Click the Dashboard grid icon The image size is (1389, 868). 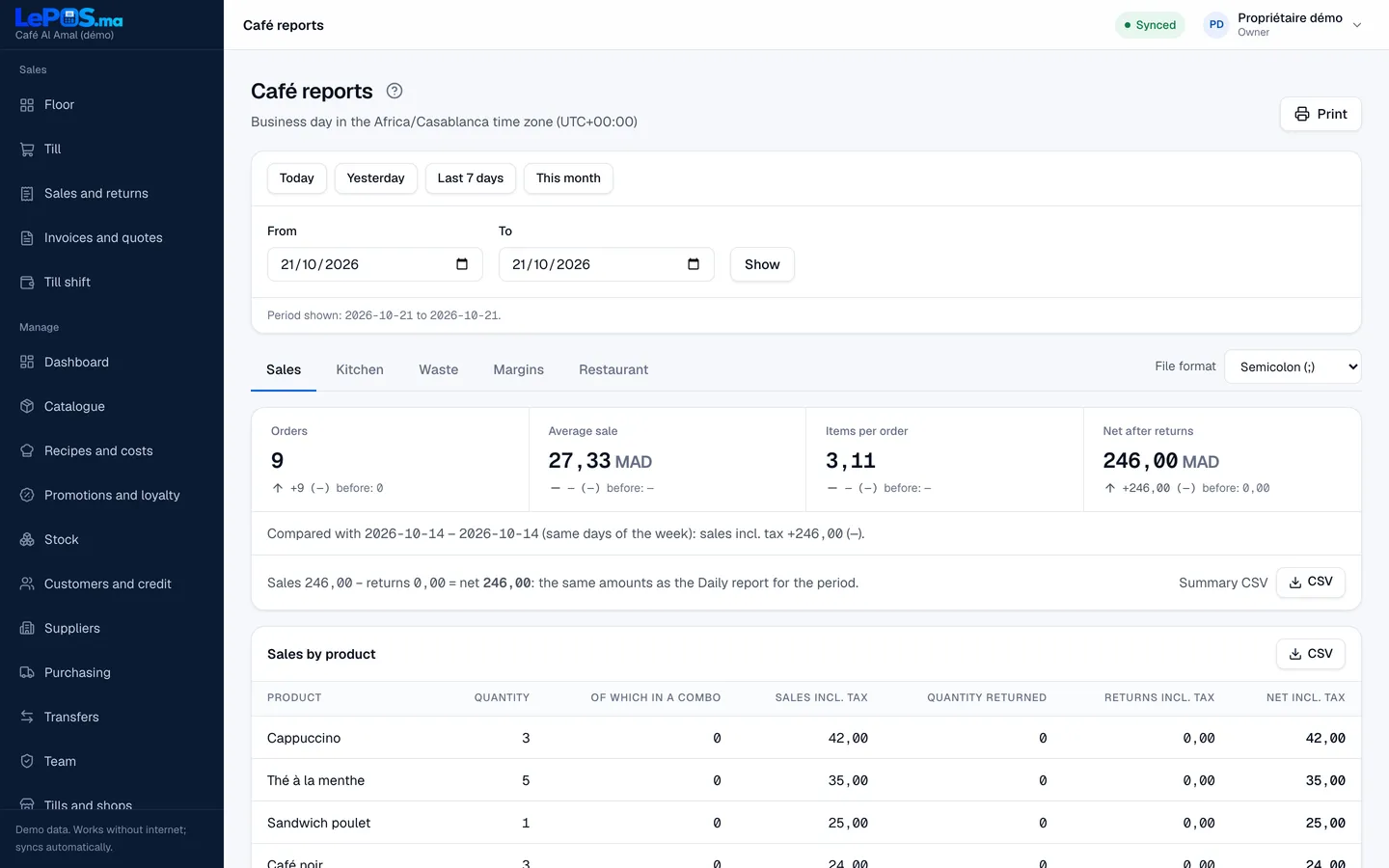point(27,363)
